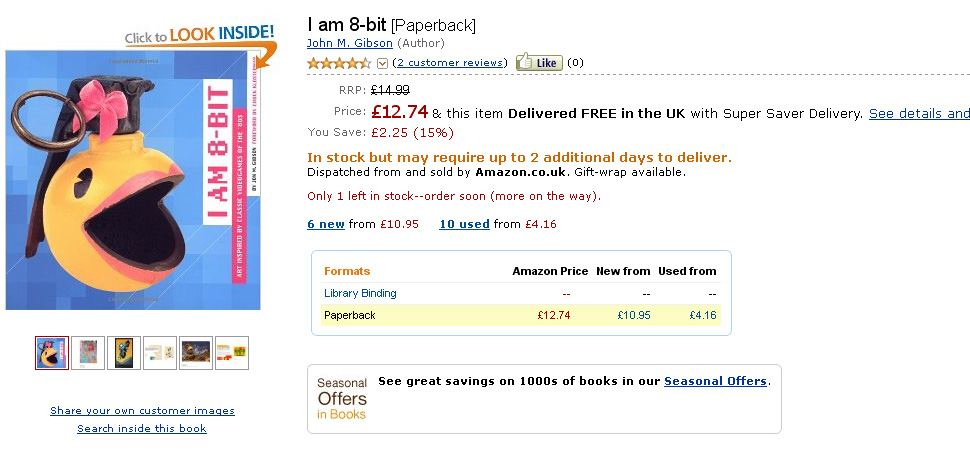Open author John M. Gibson link

(x=350, y=43)
